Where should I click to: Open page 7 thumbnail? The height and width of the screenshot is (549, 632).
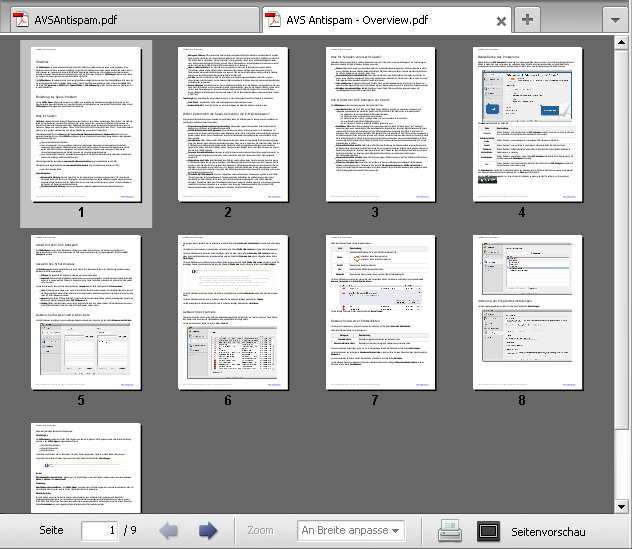coord(380,312)
